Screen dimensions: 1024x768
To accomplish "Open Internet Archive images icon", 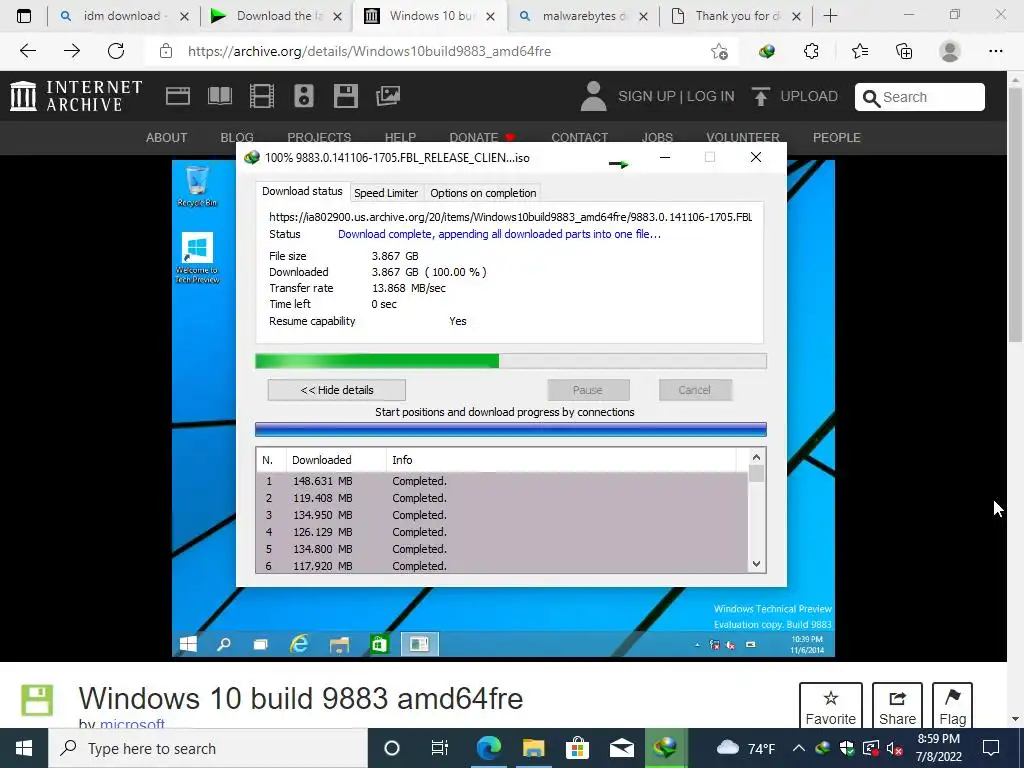I will tap(388, 96).
